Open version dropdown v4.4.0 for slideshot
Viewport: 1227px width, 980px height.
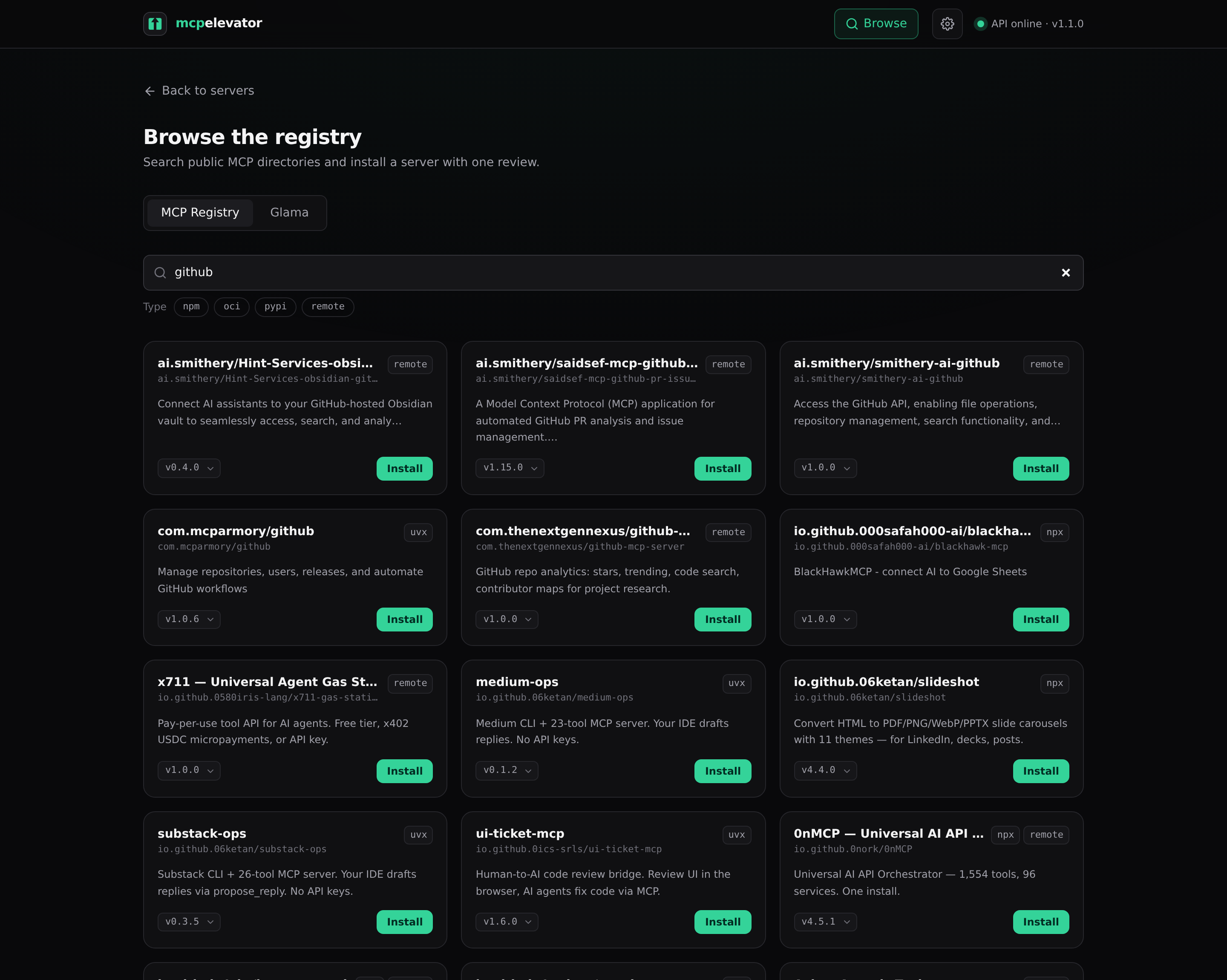[x=825, y=770]
